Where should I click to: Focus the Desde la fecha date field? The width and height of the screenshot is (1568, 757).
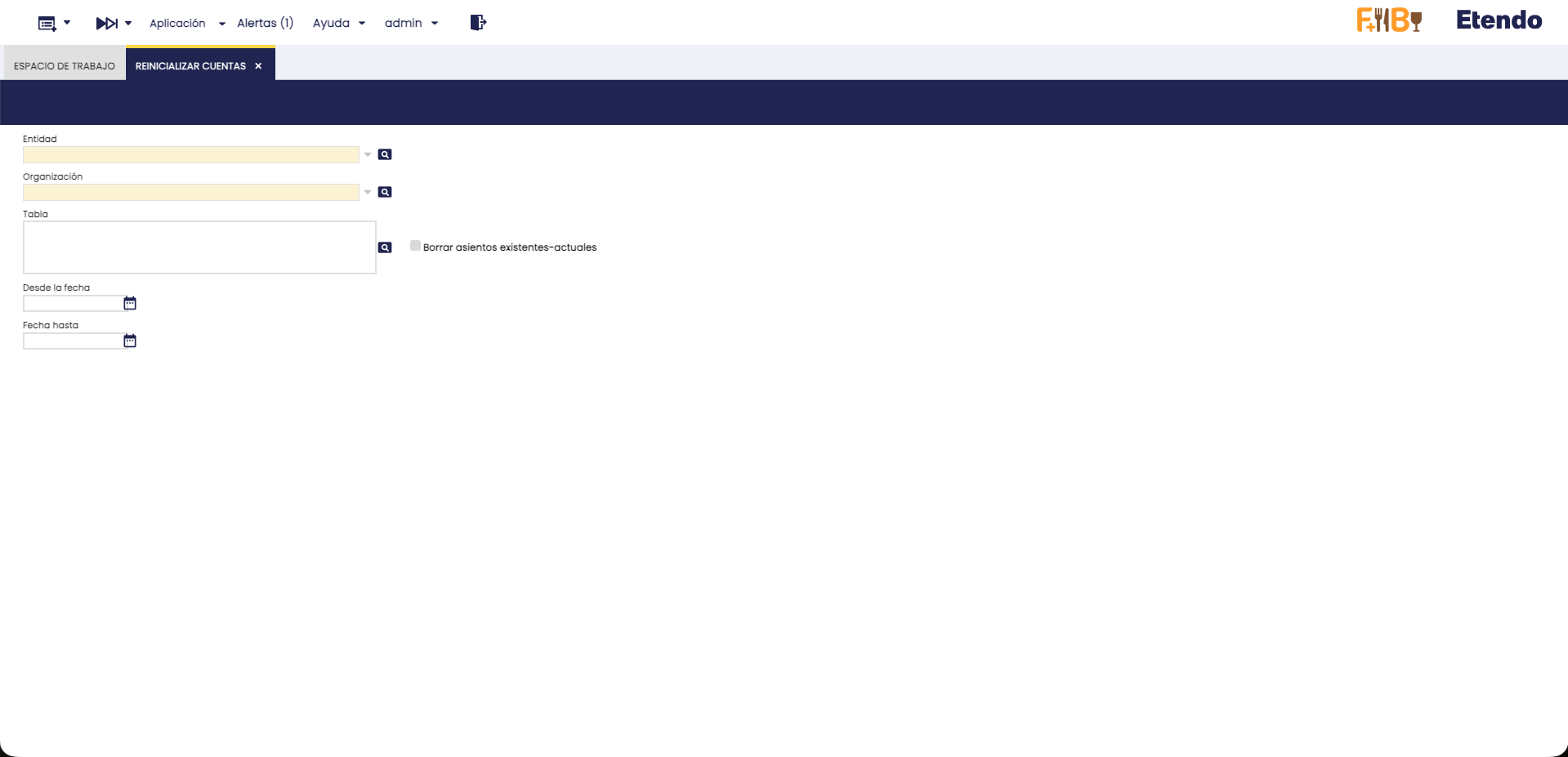click(x=72, y=304)
